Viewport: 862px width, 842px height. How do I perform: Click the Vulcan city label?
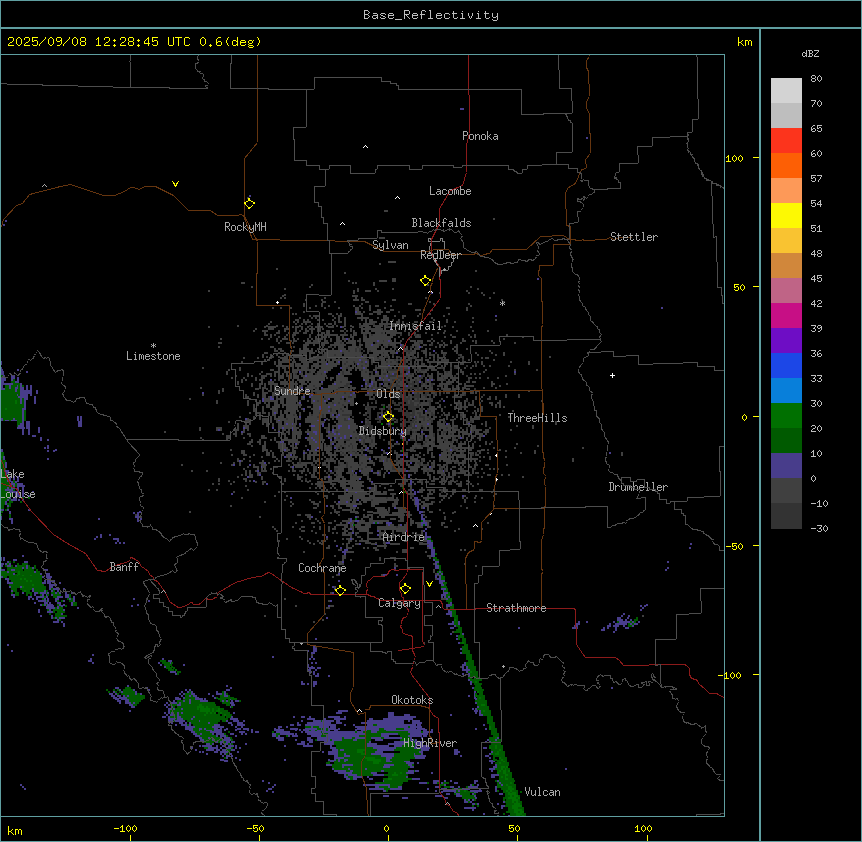(x=543, y=792)
